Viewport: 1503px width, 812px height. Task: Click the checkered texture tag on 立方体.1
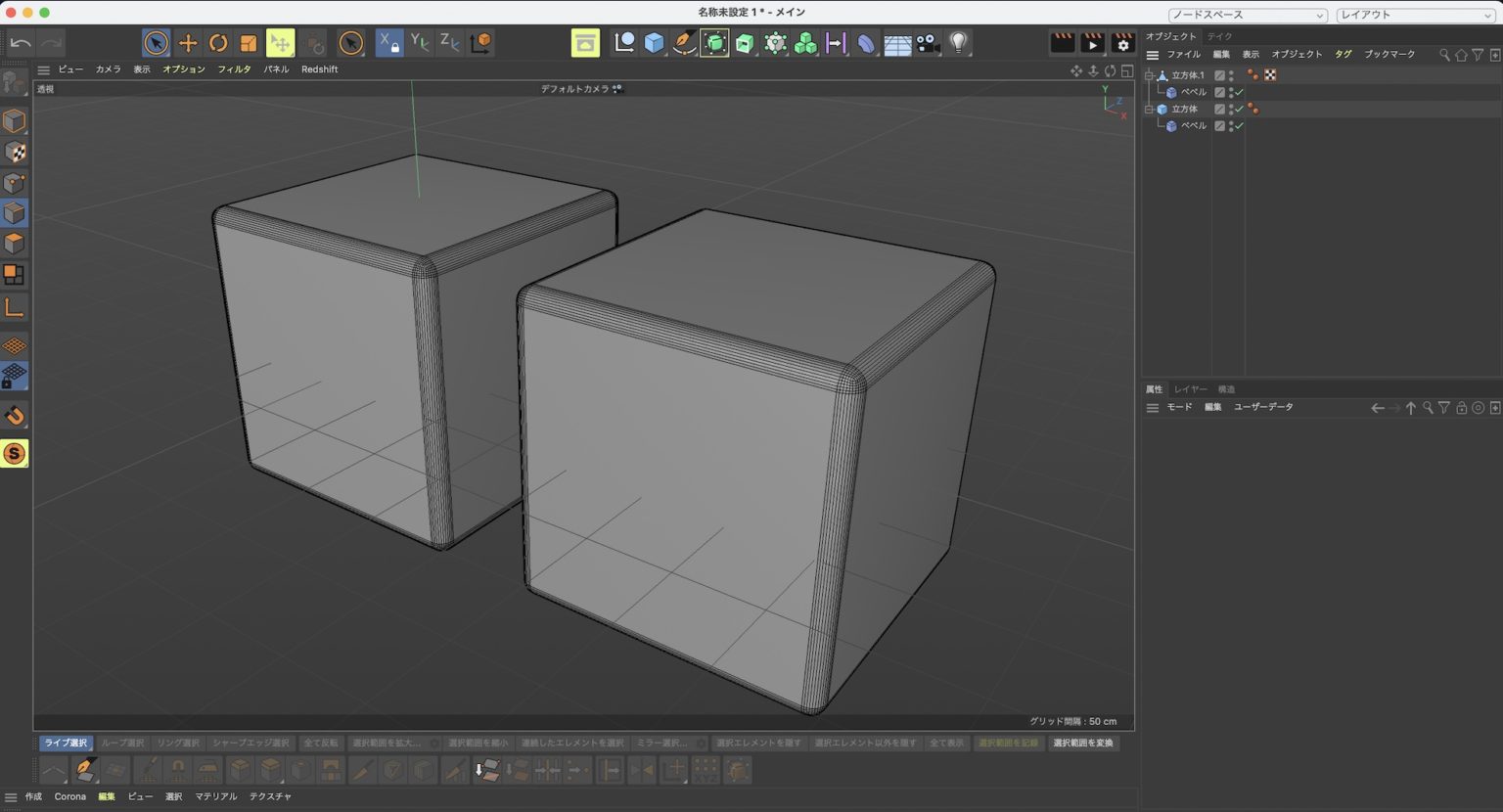[x=1270, y=73]
